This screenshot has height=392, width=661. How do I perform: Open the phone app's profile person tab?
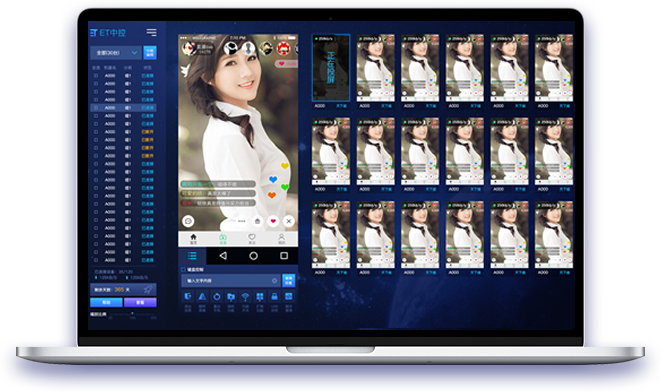coord(282,239)
